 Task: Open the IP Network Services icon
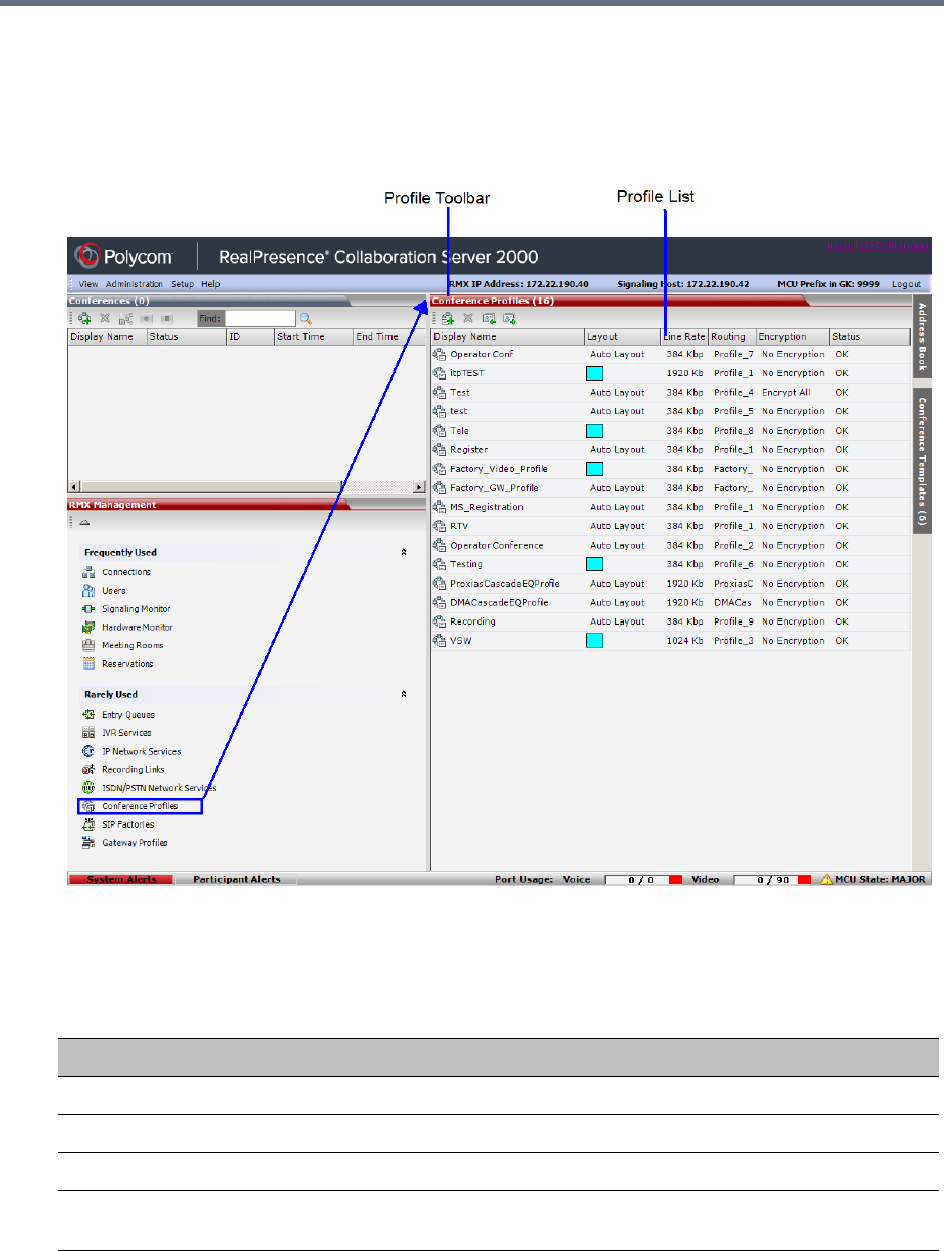pyautogui.click(x=88, y=751)
